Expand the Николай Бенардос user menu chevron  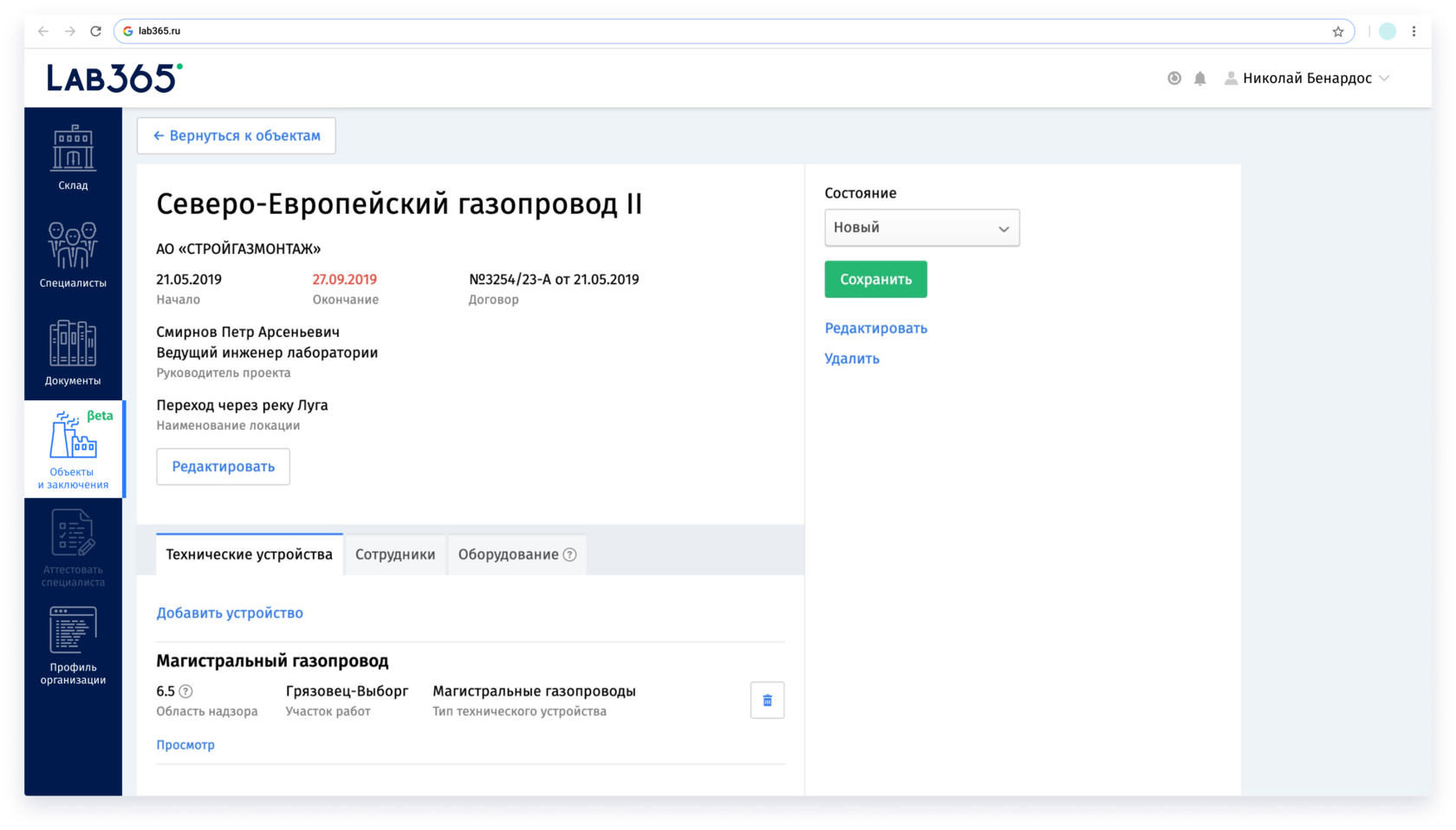click(x=1384, y=78)
